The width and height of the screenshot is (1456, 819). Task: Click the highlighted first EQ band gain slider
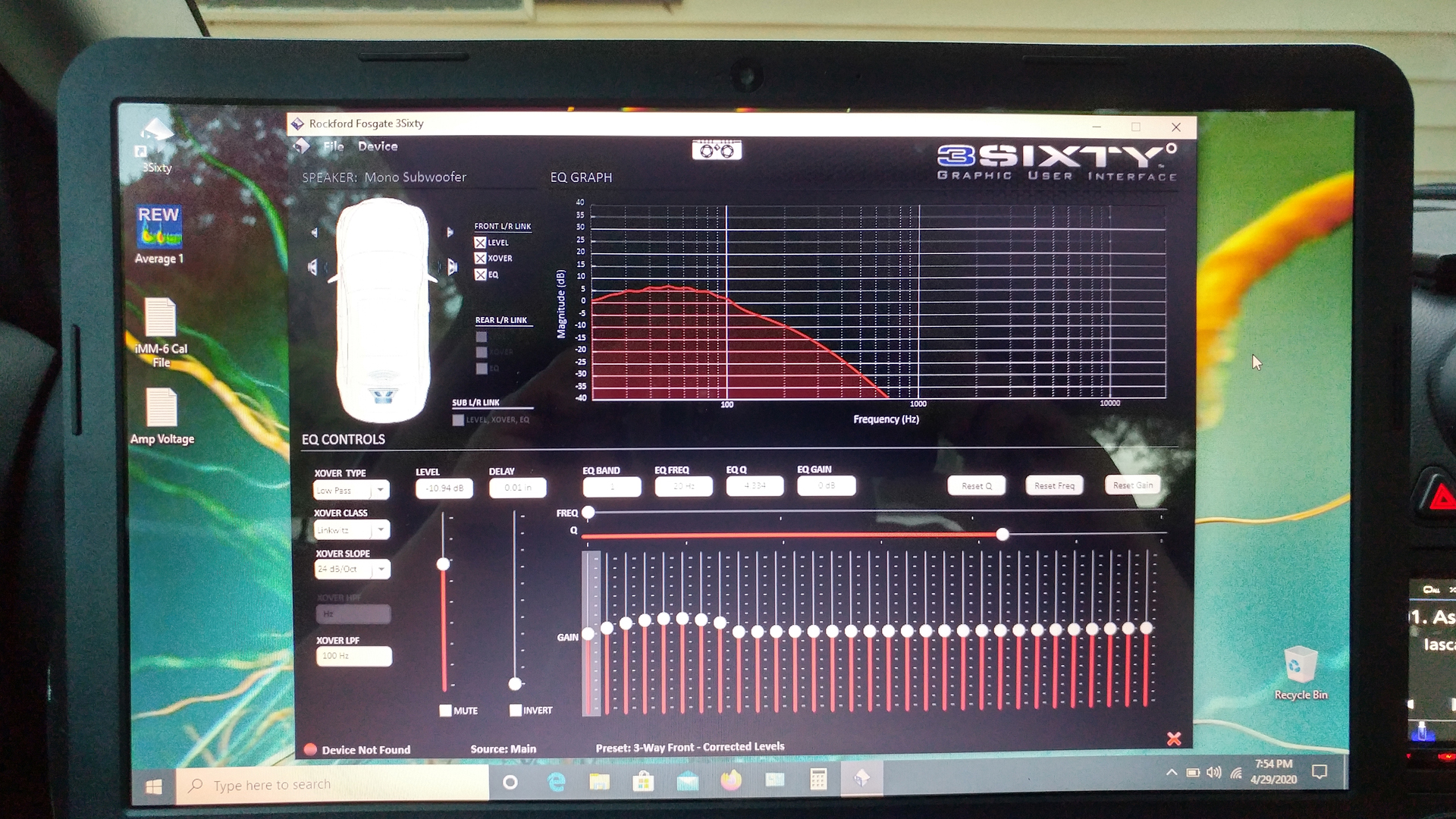[589, 634]
